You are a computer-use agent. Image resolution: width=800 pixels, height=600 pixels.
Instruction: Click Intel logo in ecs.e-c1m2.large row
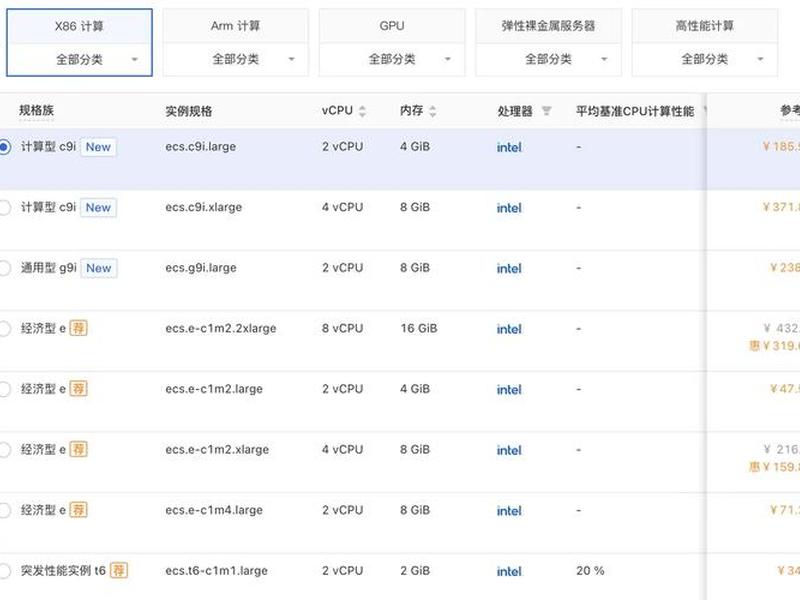pyautogui.click(x=509, y=390)
